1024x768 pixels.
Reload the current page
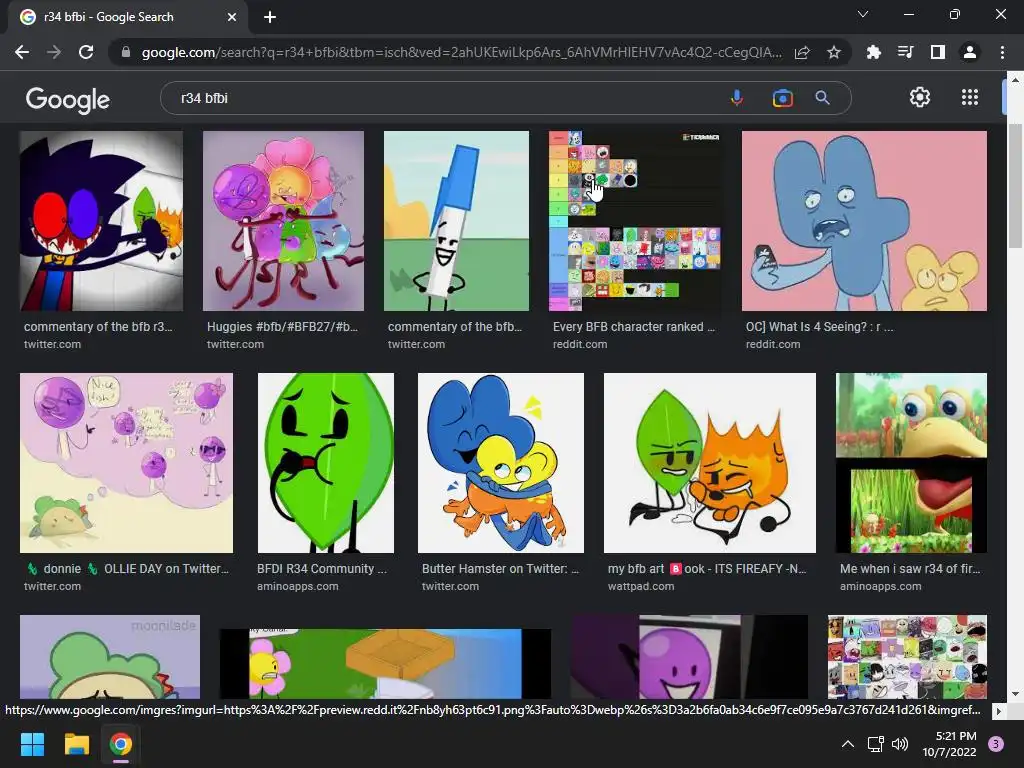86,52
